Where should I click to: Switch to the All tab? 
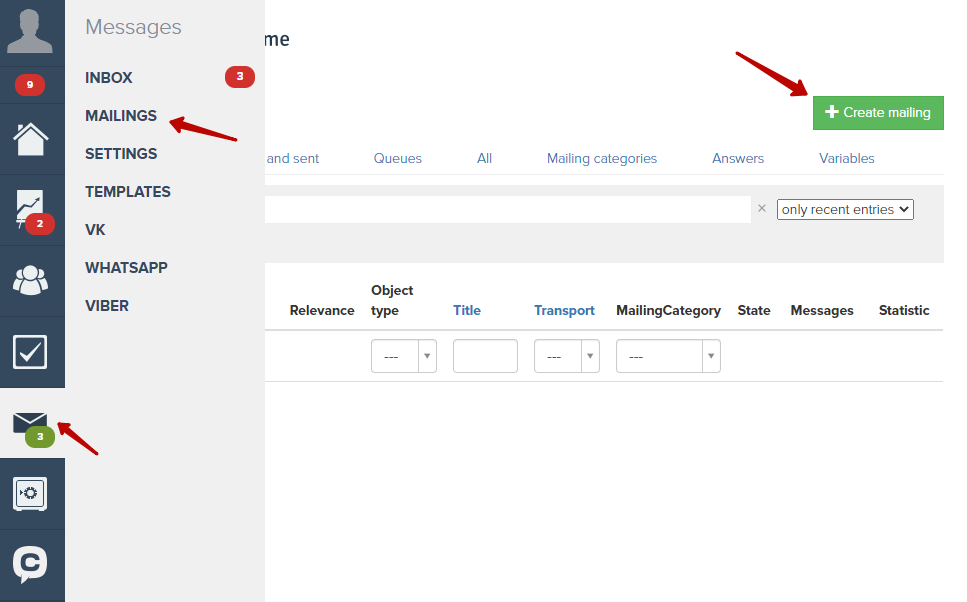tap(484, 159)
